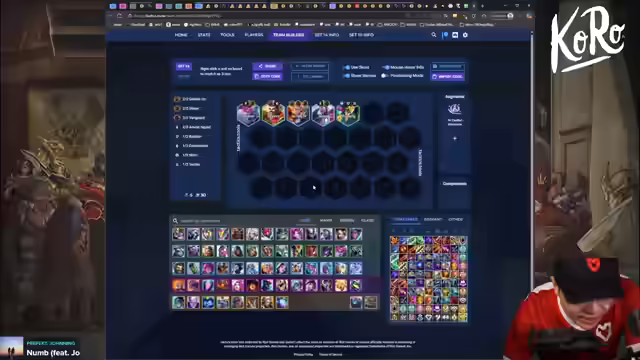Select first champion hex on board
The height and width of the screenshot is (360, 640).
click(248, 113)
